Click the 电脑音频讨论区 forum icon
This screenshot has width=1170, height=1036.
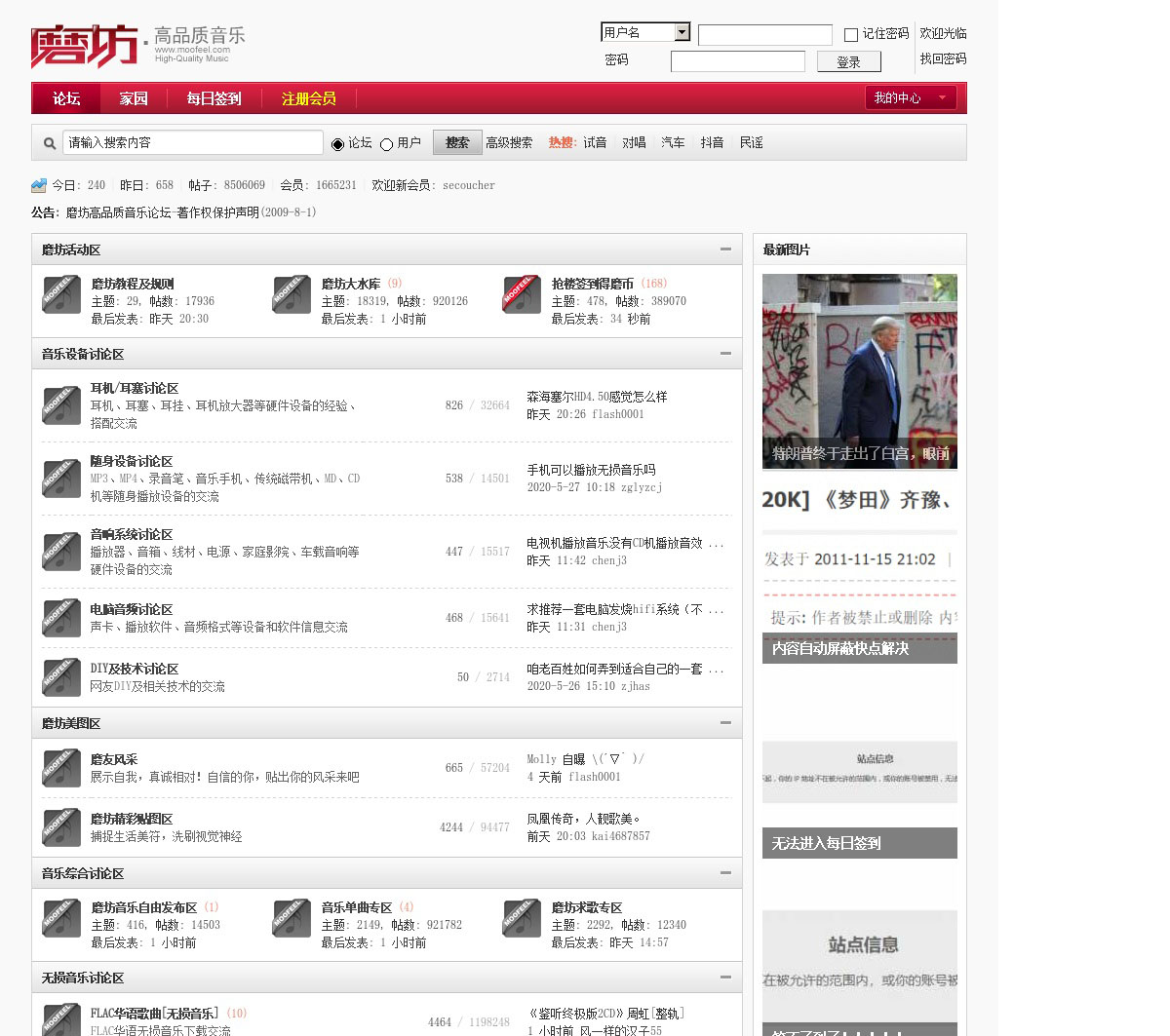coord(61,618)
